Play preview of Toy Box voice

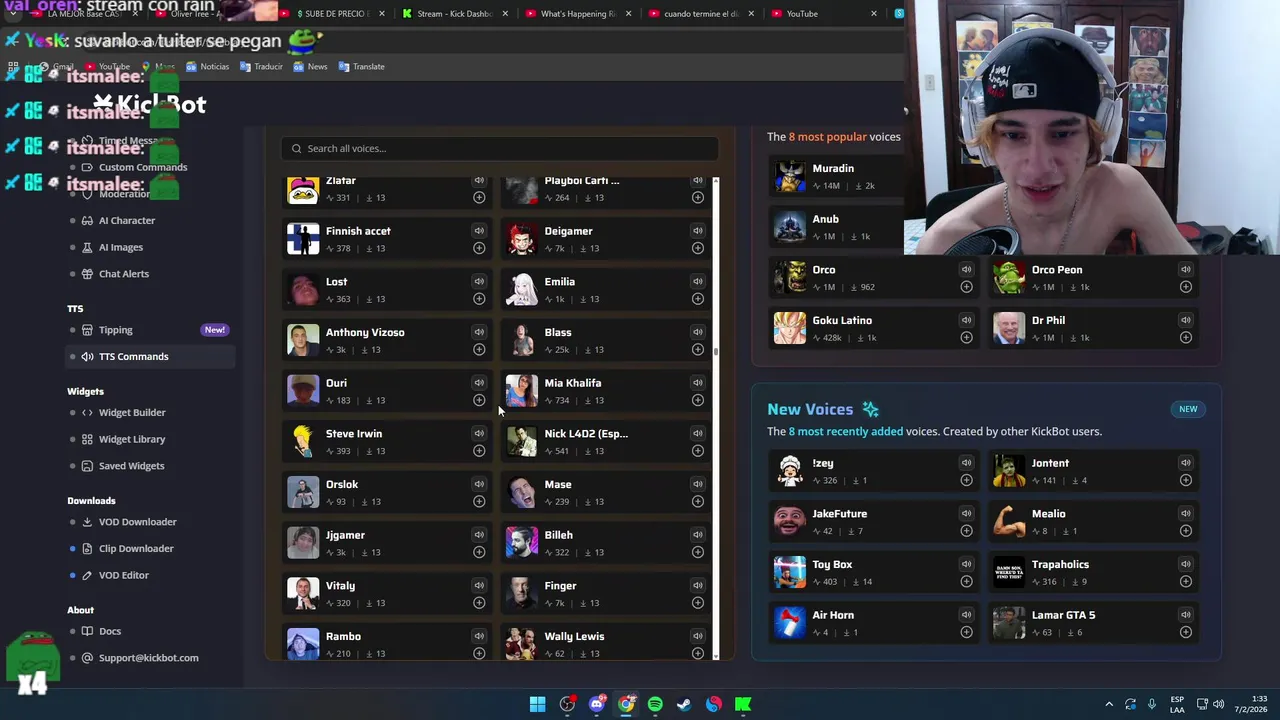pos(966,565)
